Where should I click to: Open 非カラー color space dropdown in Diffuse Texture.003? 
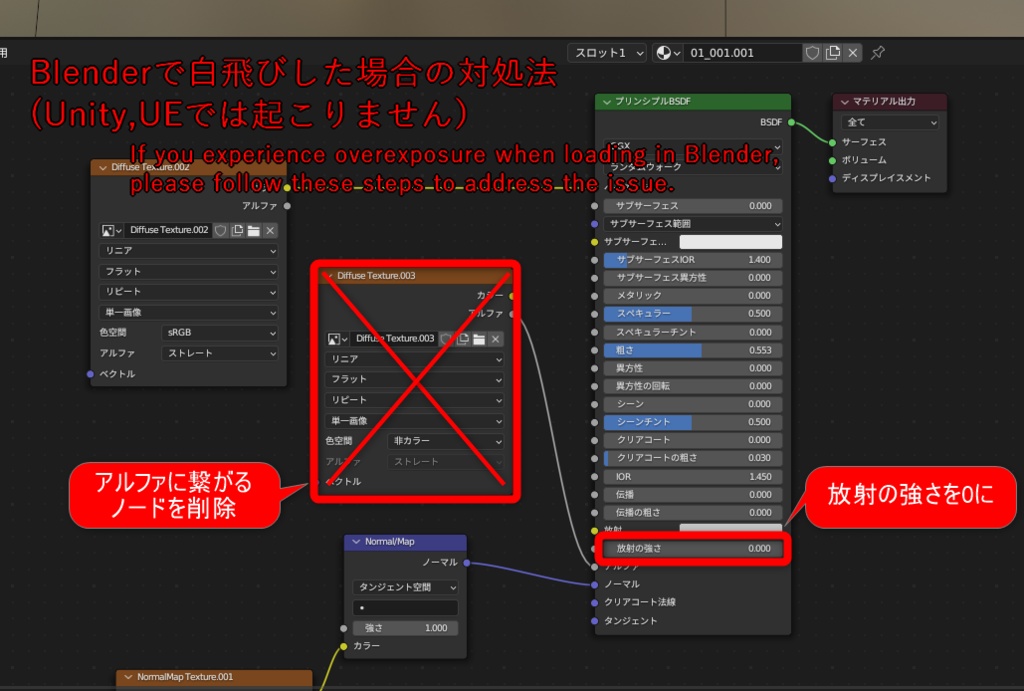coord(445,442)
